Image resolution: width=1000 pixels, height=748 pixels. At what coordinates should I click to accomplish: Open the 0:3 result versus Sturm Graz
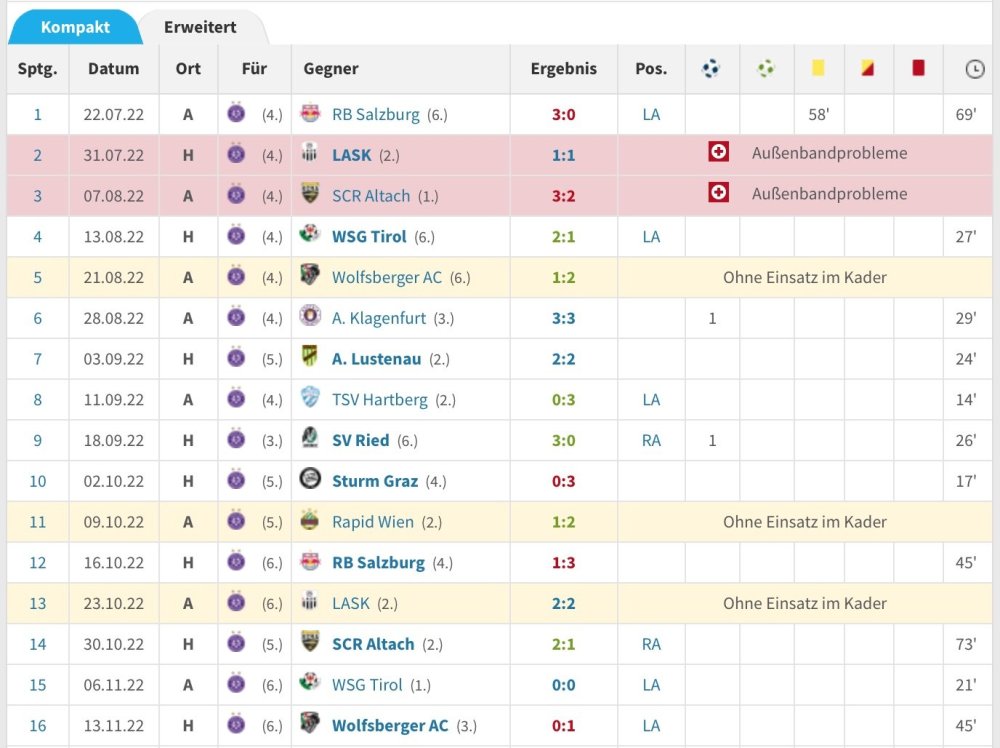563,481
